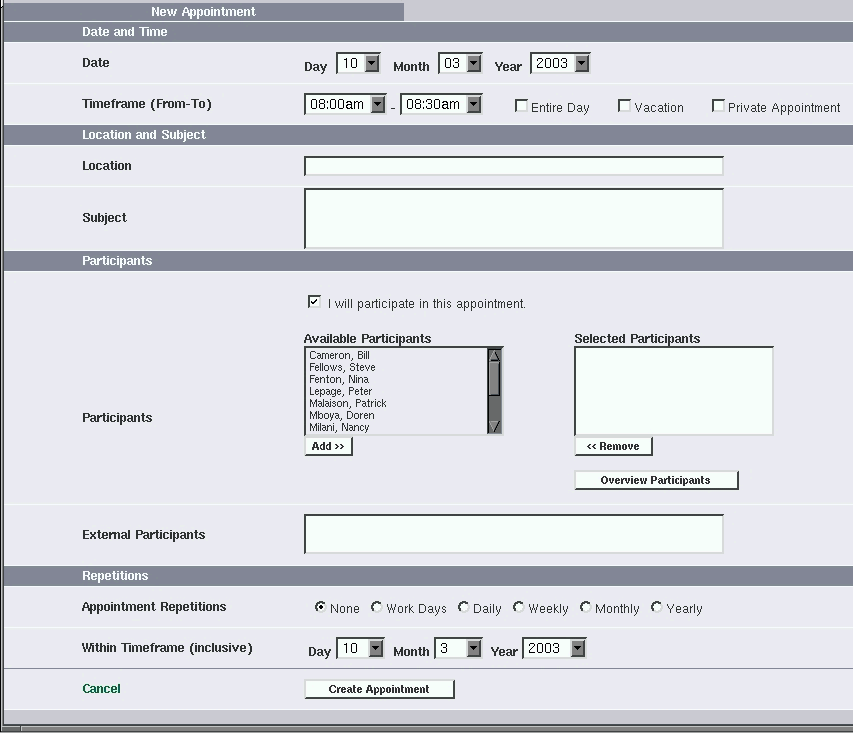Click the participants list scroll down arrow
Viewport: 853px width, 733px height.
(495, 427)
